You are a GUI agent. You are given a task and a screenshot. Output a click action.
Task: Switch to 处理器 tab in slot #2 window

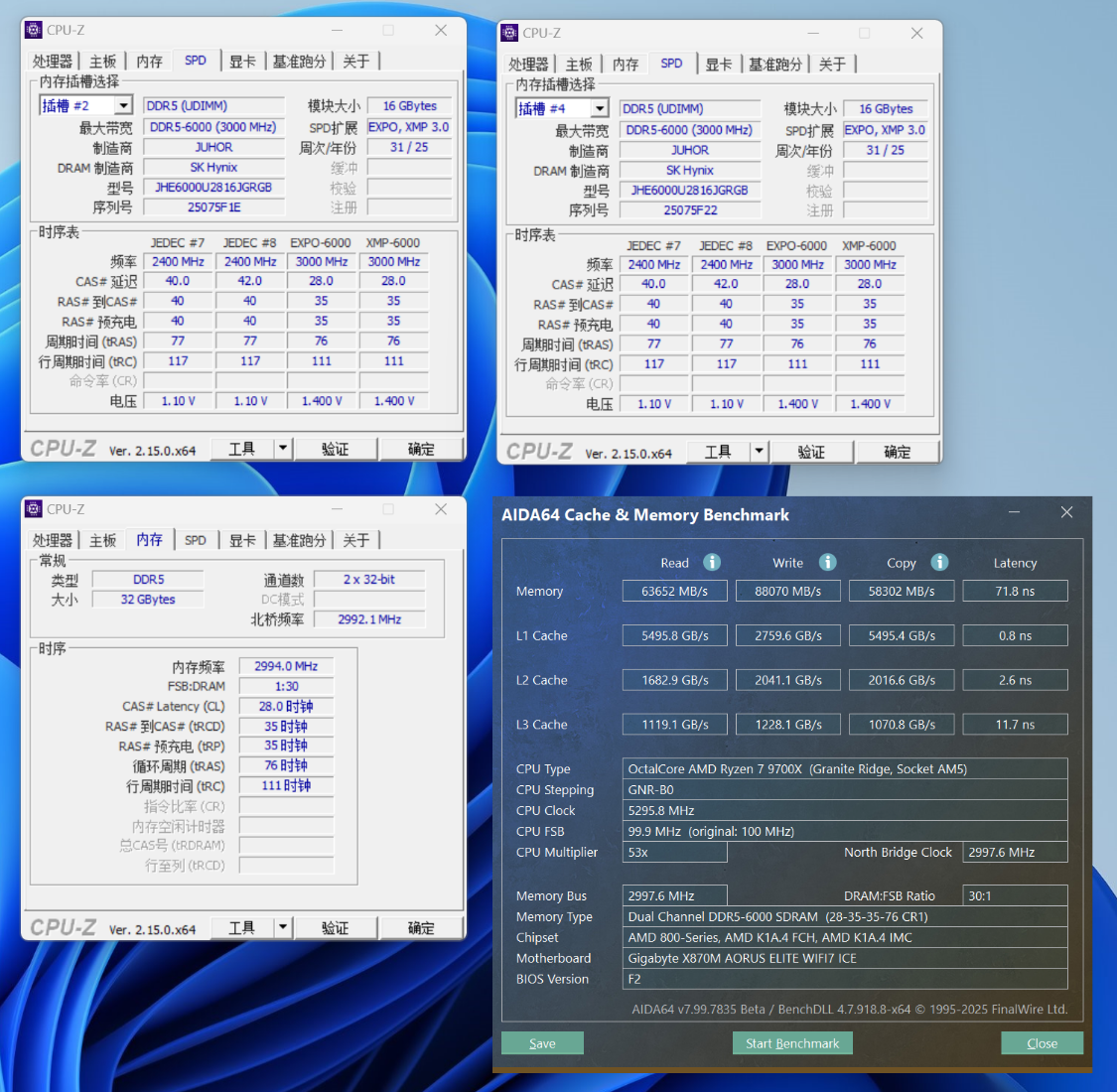point(53,62)
